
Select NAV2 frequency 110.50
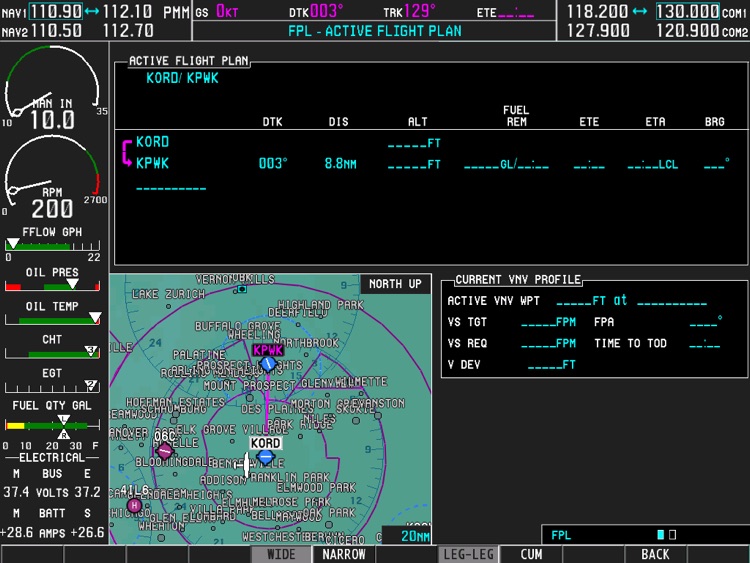[56, 31]
